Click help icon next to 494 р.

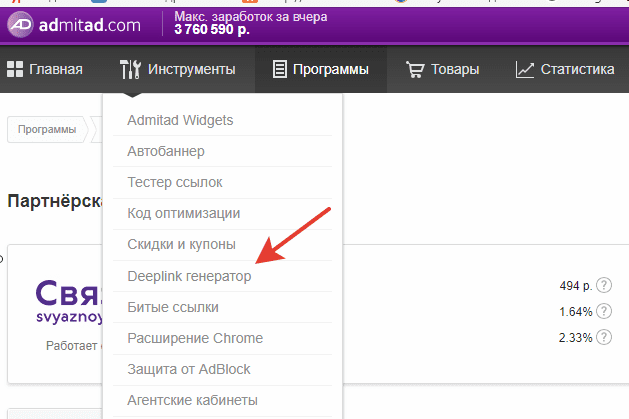(604, 285)
